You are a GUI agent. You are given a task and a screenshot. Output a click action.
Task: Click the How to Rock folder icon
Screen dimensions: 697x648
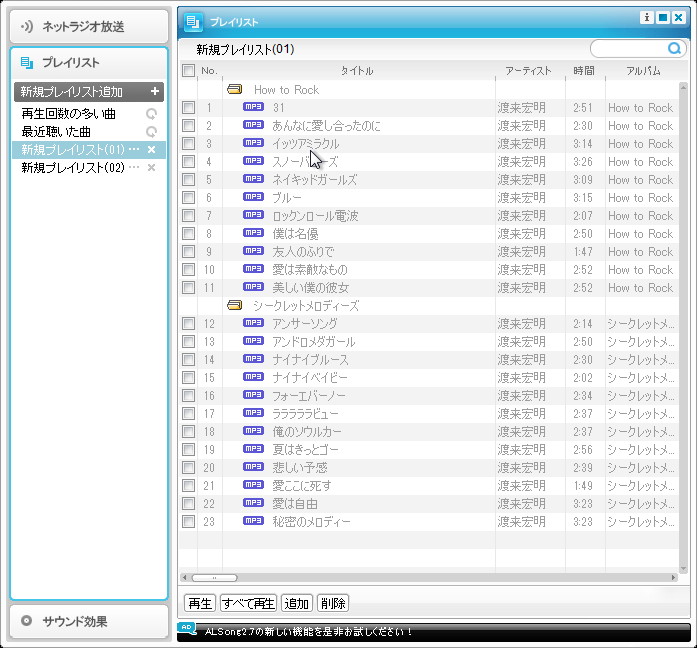point(234,90)
